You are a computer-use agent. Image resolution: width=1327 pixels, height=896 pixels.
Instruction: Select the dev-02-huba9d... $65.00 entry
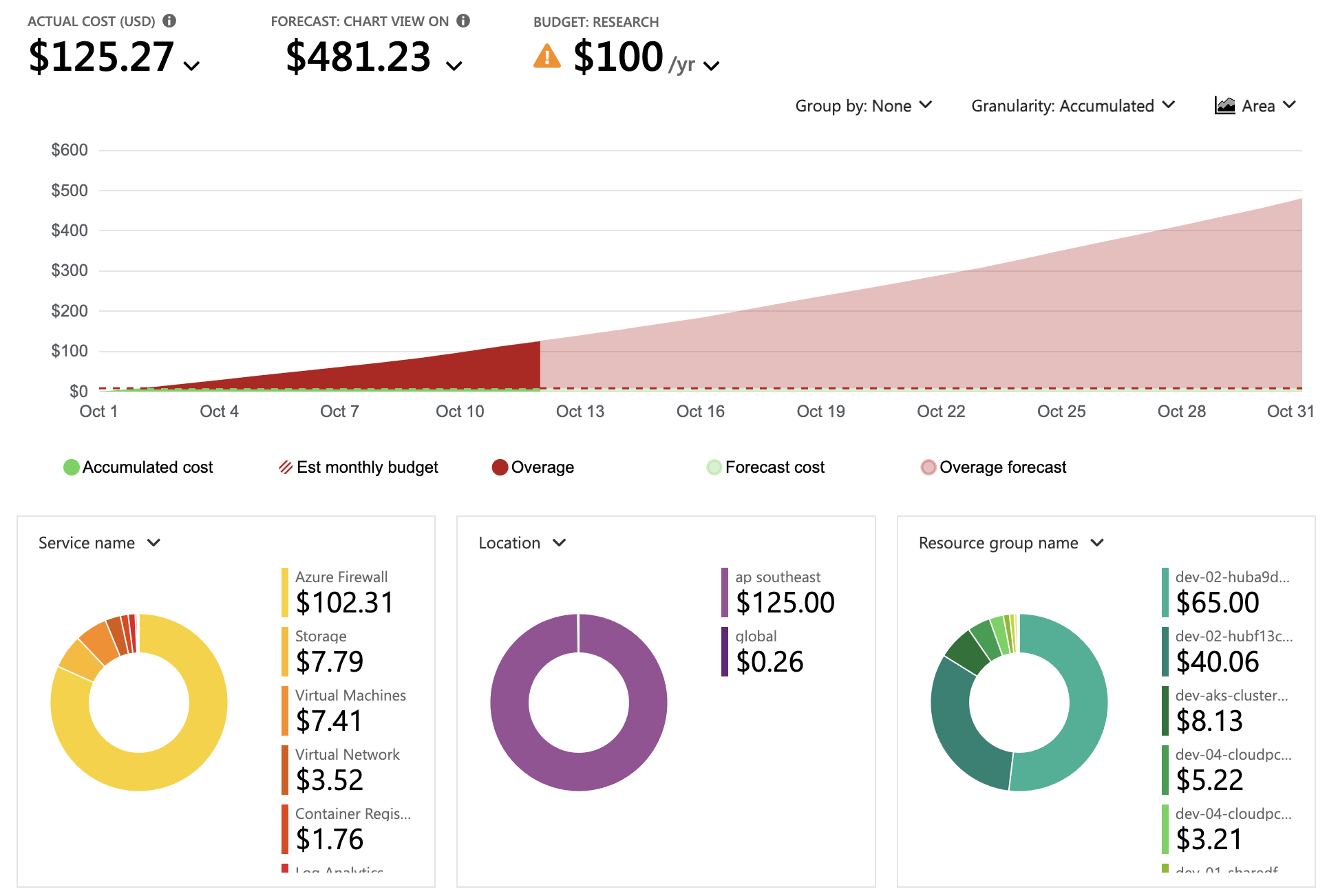coord(1227,593)
